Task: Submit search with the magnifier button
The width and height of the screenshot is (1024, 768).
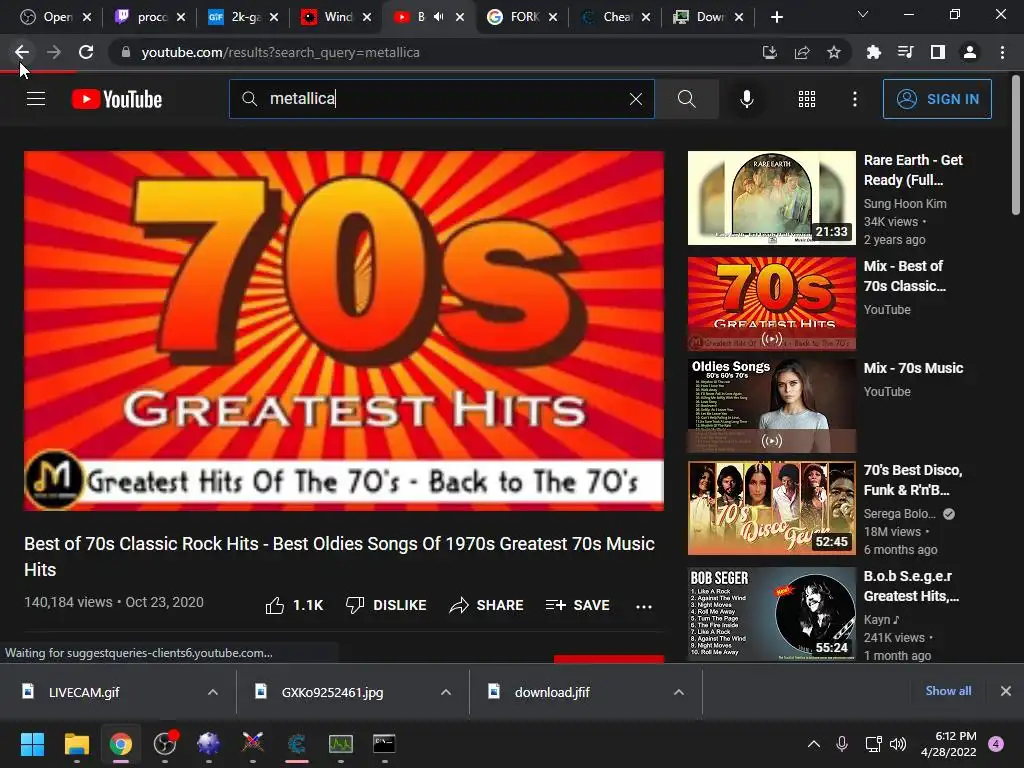Action: click(686, 99)
